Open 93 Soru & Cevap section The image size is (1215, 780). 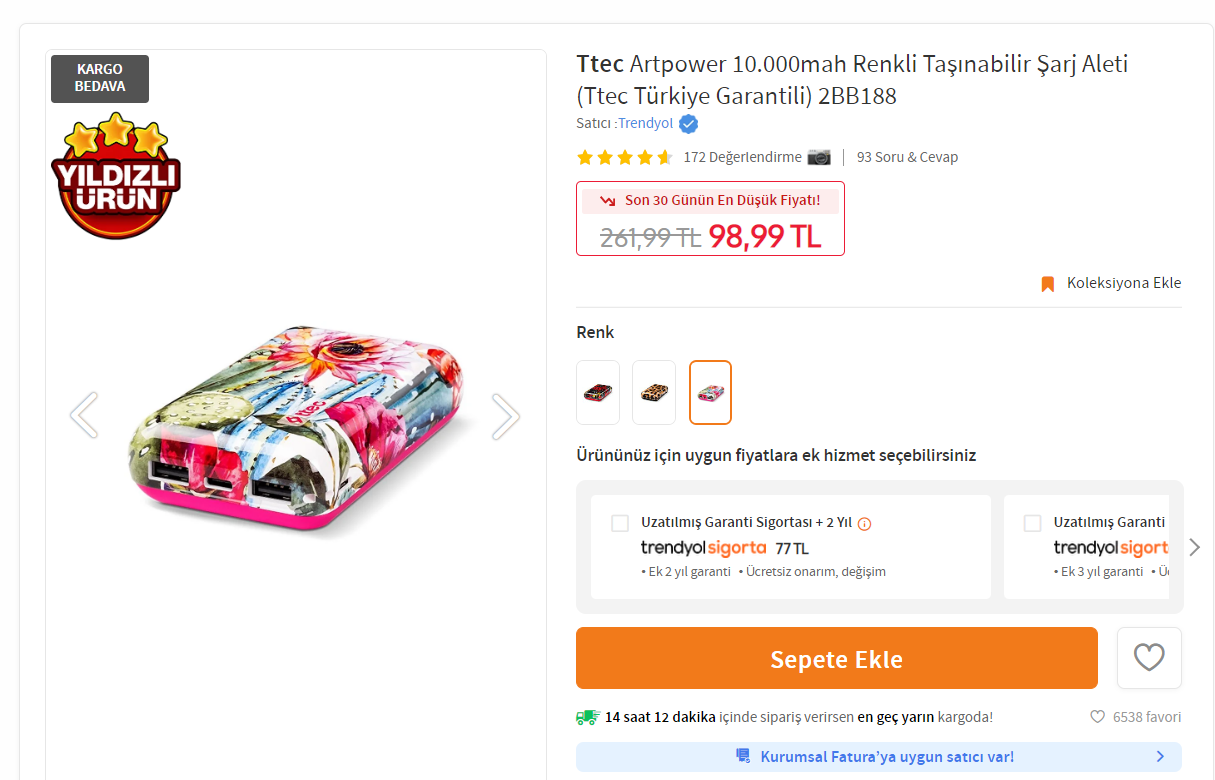907,157
